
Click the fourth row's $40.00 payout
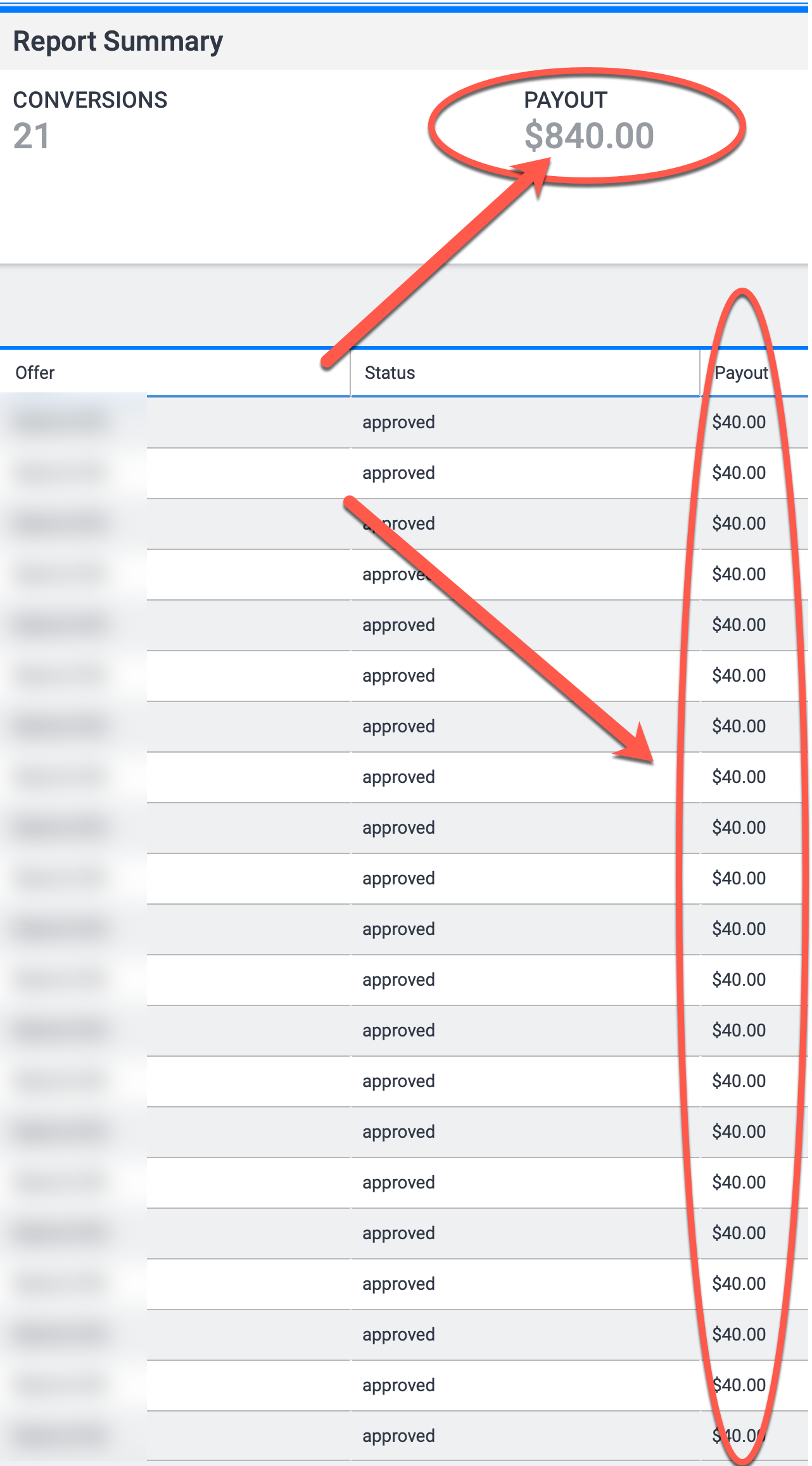click(739, 574)
